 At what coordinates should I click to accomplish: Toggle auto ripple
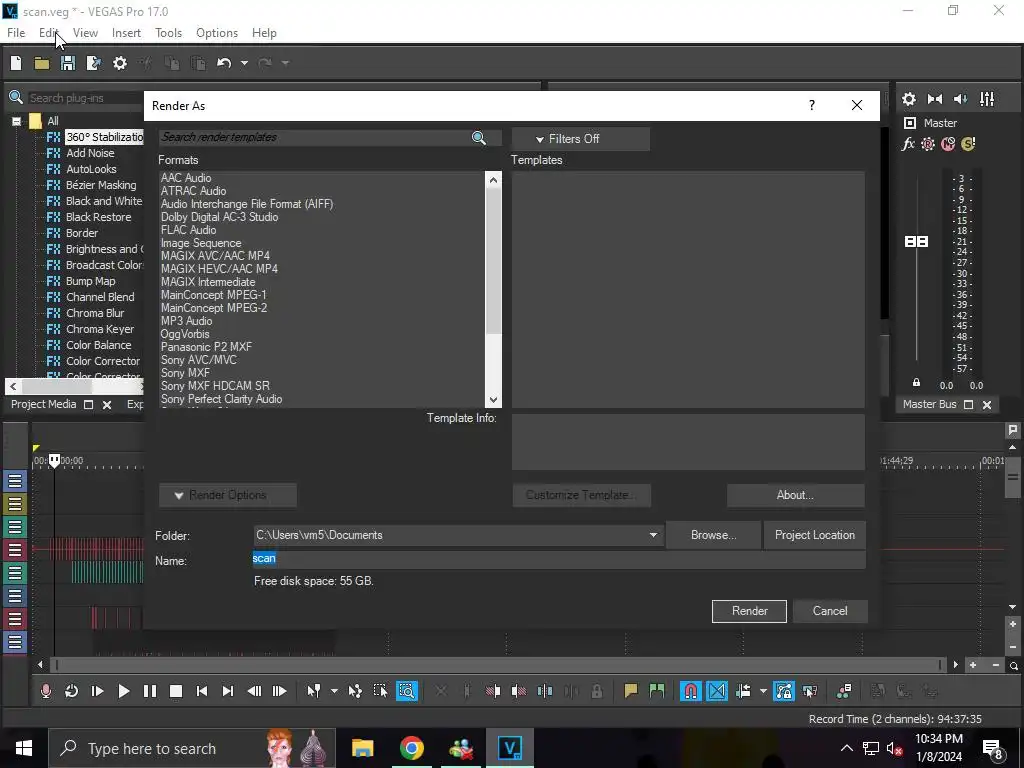(x=743, y=691)
